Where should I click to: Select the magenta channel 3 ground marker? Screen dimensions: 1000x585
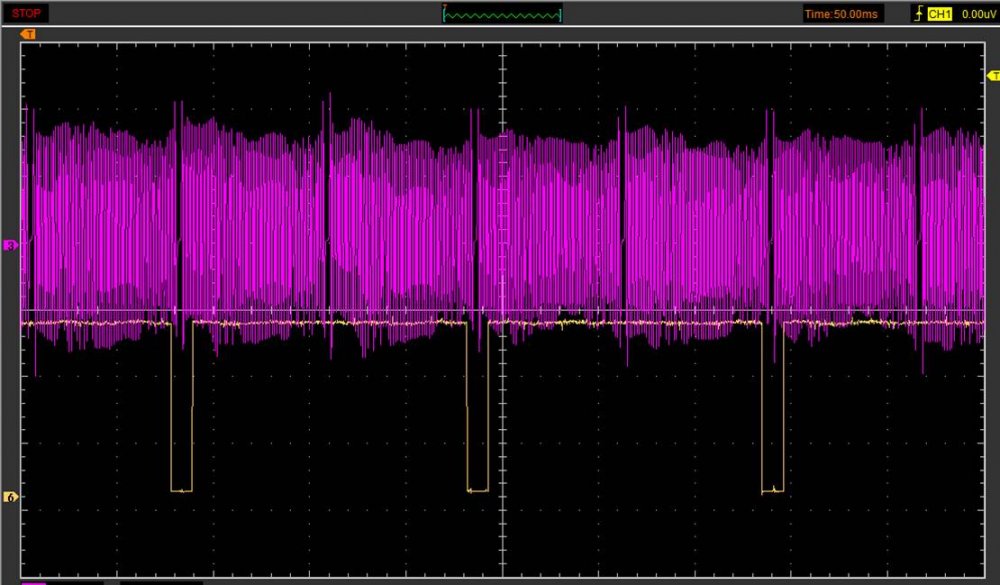click(x=11, y=245)
